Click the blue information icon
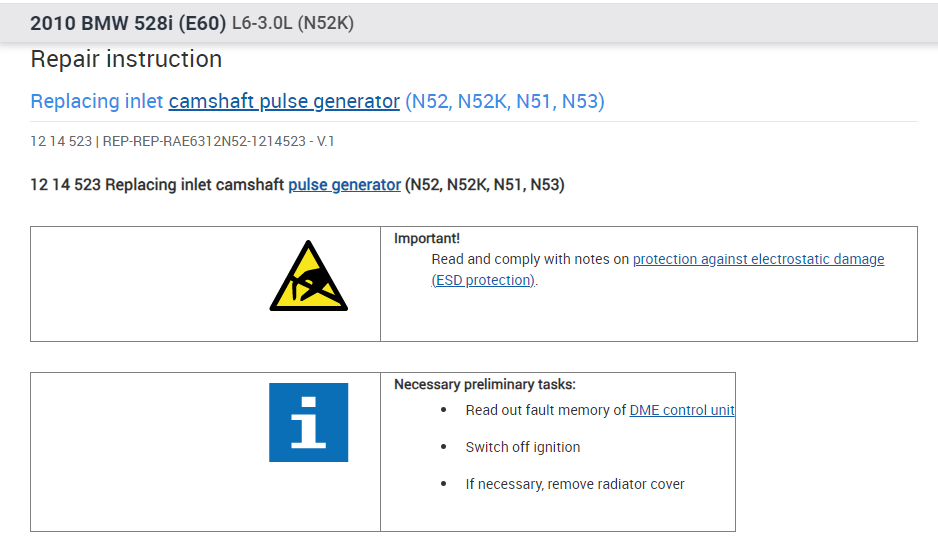Image resolution: width=938 pixels, height=545 pixels. (308, 422)
